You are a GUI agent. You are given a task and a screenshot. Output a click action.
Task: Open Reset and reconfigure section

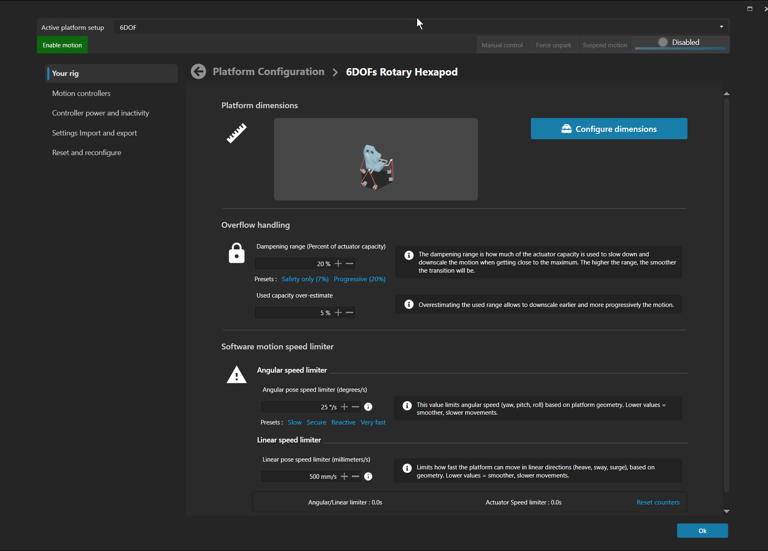87,153
